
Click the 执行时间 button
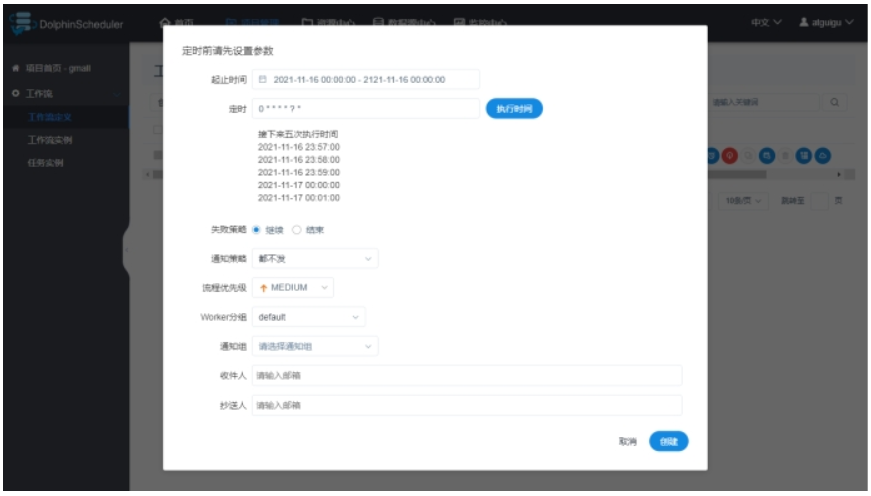coord(514,108)
